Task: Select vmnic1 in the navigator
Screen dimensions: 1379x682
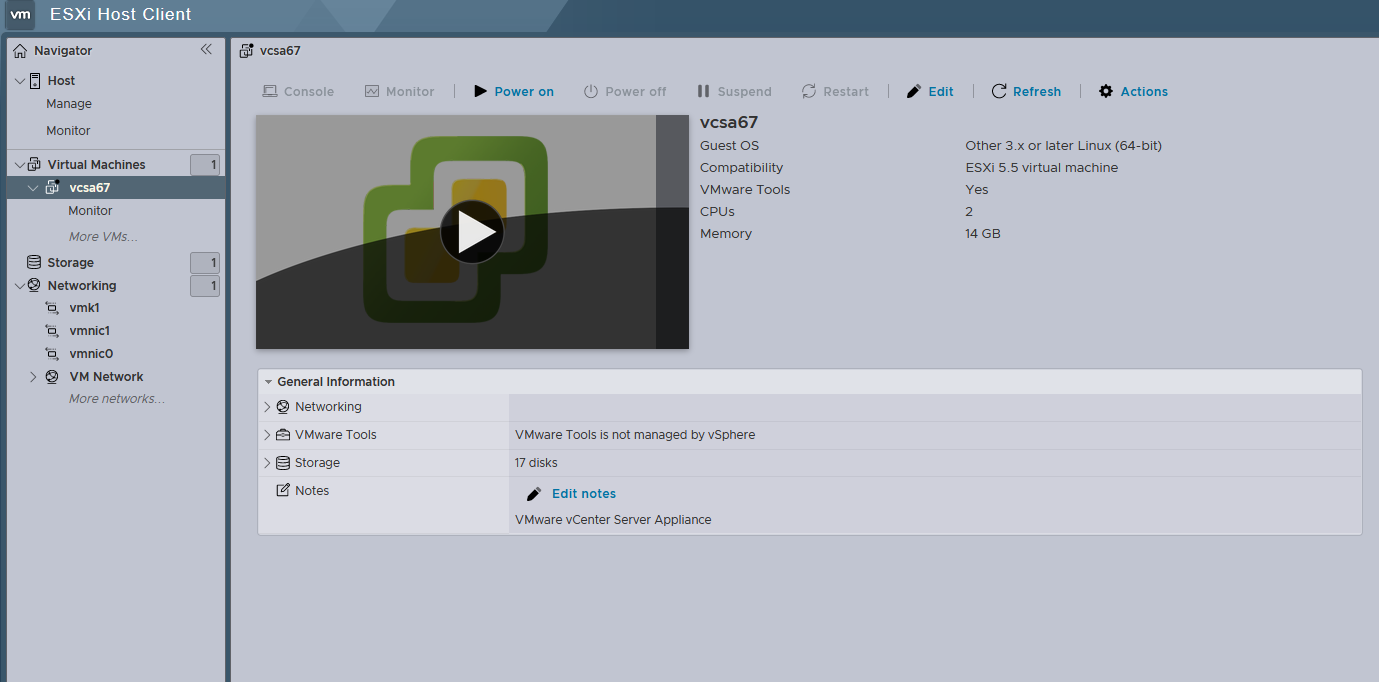Action: [90, 331]
